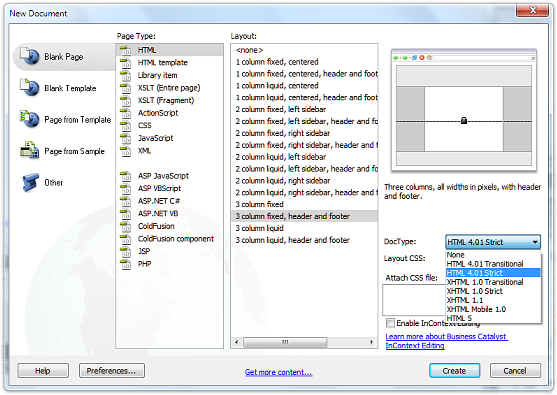The height and width of the screenshot is (395, 557).
Task: Choose HTML 4.01 Strict in dropdown list
Action: point(493,273)
